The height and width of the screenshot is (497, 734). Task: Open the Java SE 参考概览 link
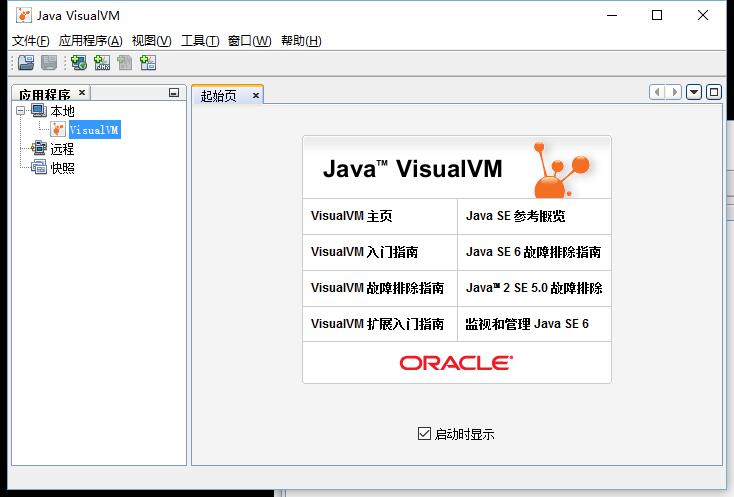pyautogui.click(x=515, y=216)
